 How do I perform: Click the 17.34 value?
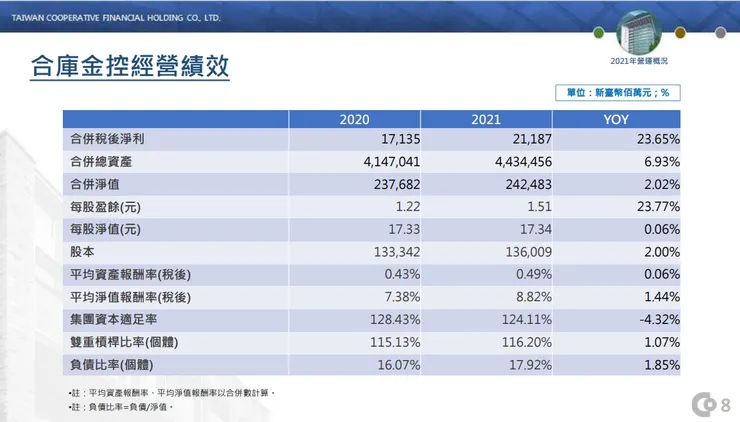(536, 229)
